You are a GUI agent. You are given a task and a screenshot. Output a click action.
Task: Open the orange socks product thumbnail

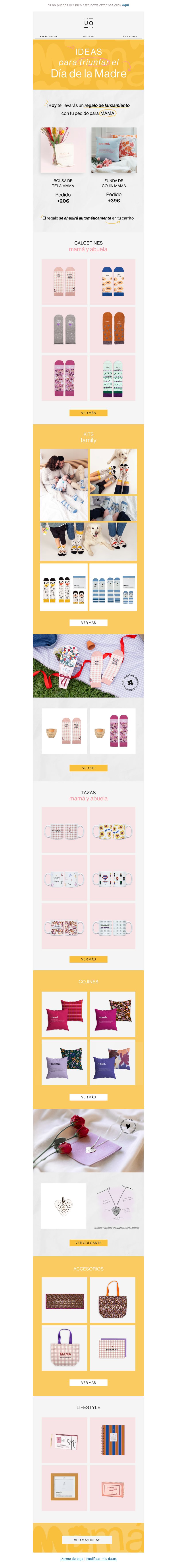[112, 329]
